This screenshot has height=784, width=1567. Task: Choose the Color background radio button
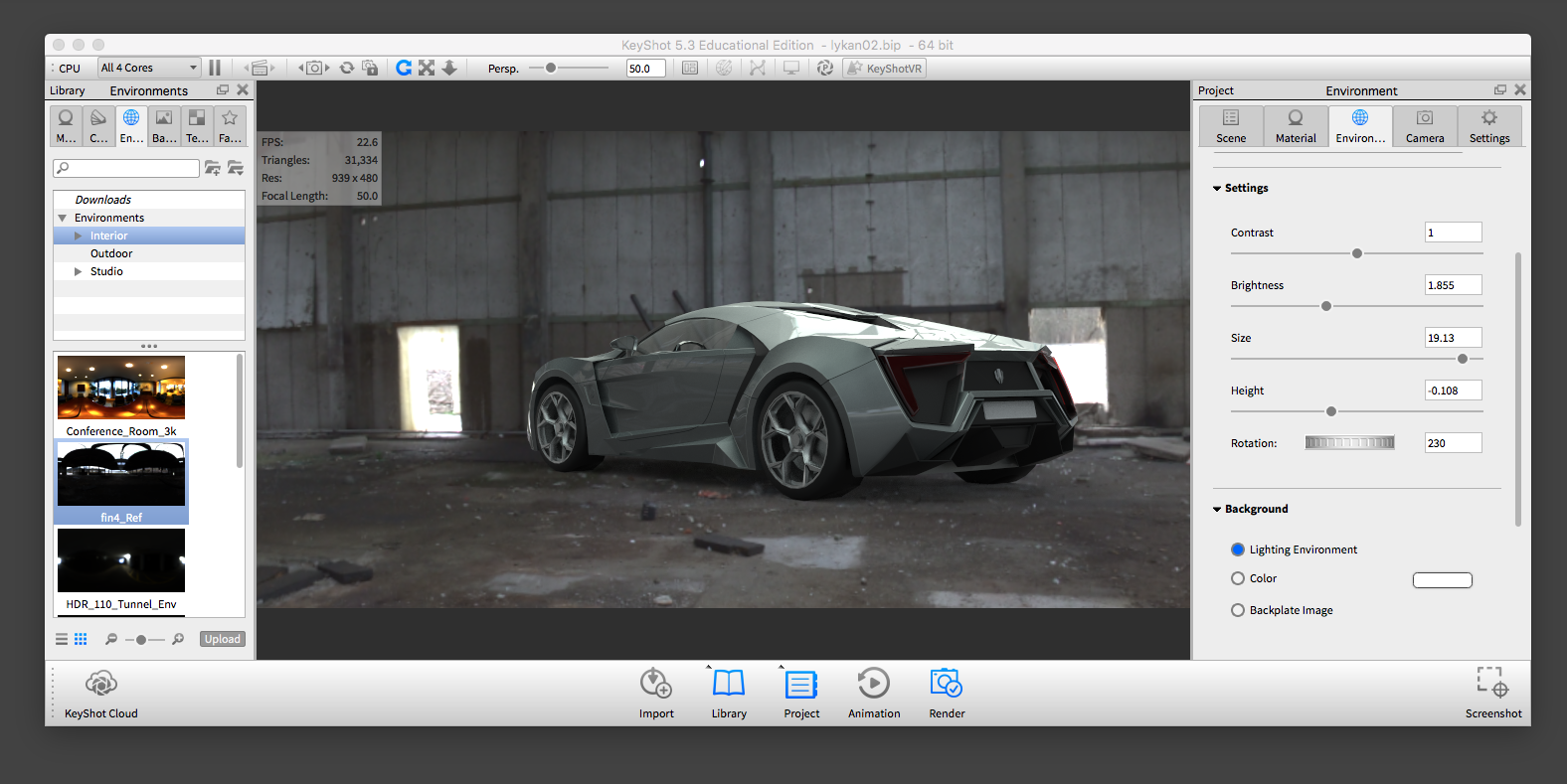coord(1238,578)
